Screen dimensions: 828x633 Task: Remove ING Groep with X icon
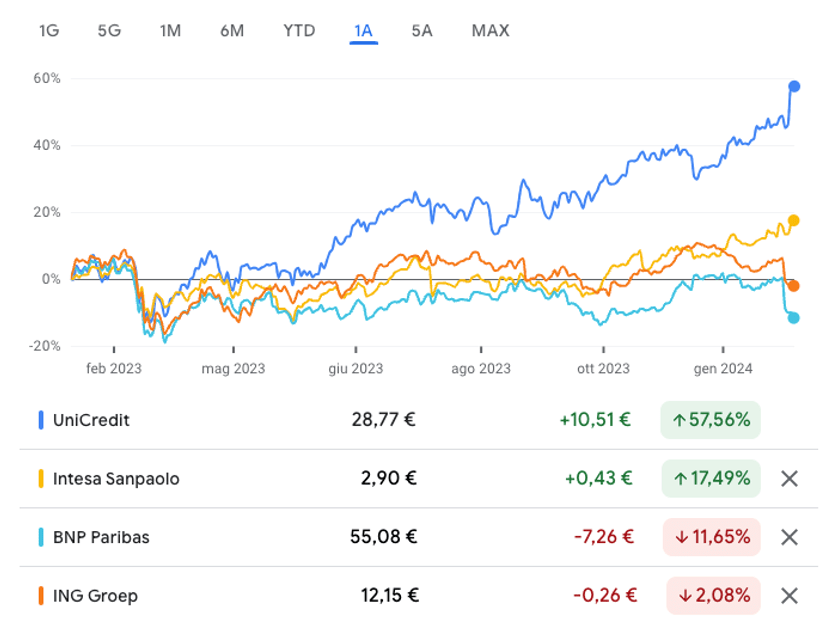tap(789, 596)
